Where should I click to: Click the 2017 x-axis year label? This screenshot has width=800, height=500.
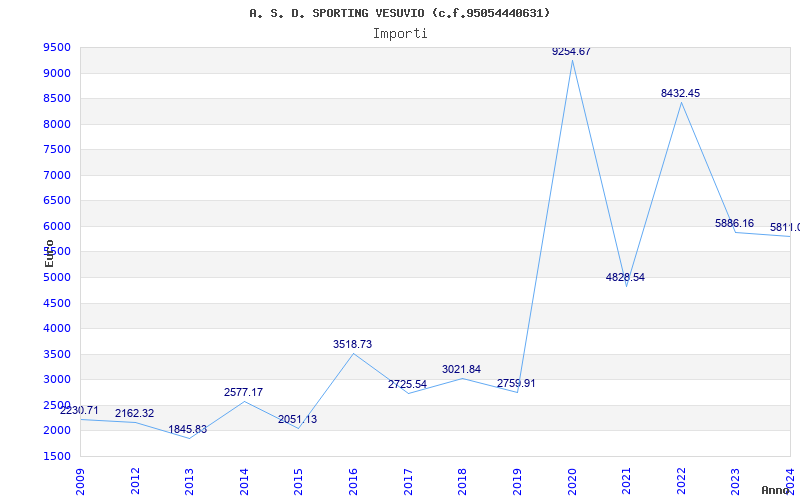click(x=408, y=481)
